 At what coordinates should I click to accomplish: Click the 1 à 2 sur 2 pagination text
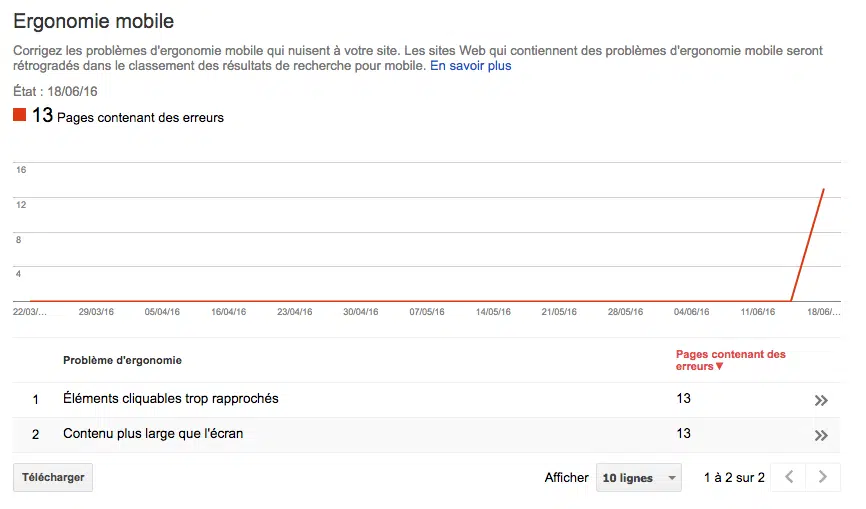pos(734,478)
